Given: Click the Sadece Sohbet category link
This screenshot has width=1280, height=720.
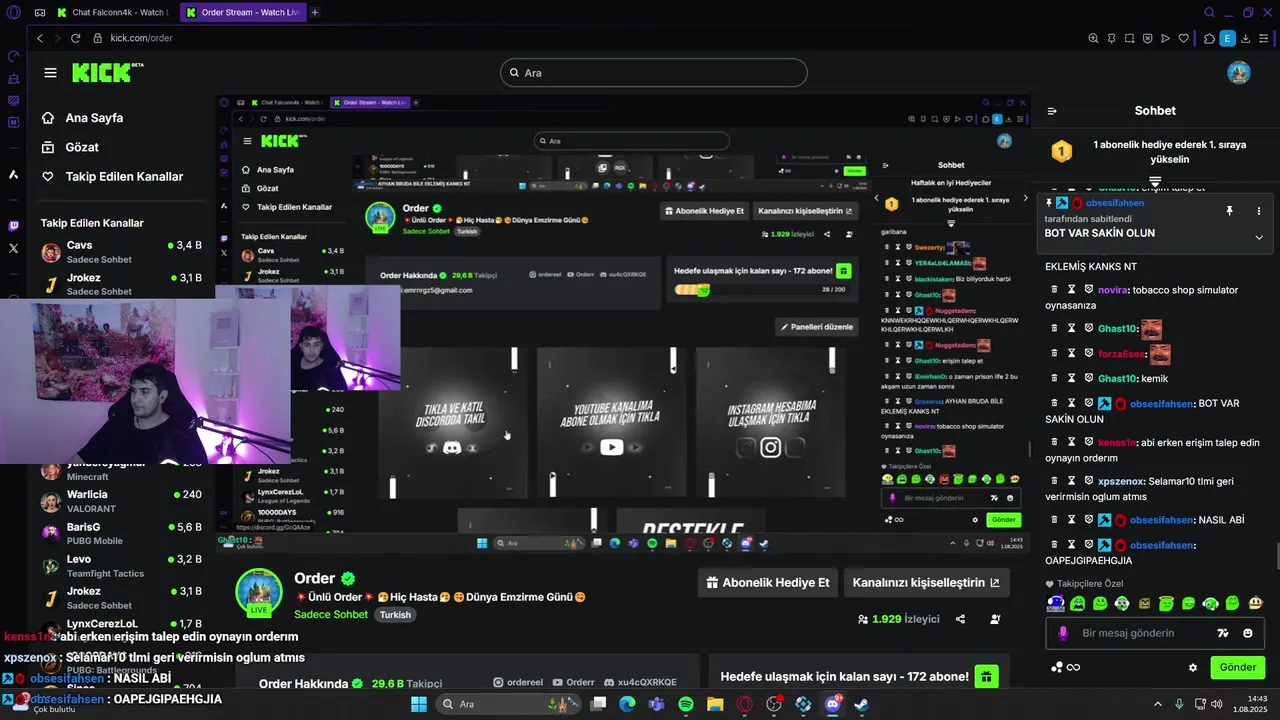Looking at the screenshot, I should tap(331, 614).
